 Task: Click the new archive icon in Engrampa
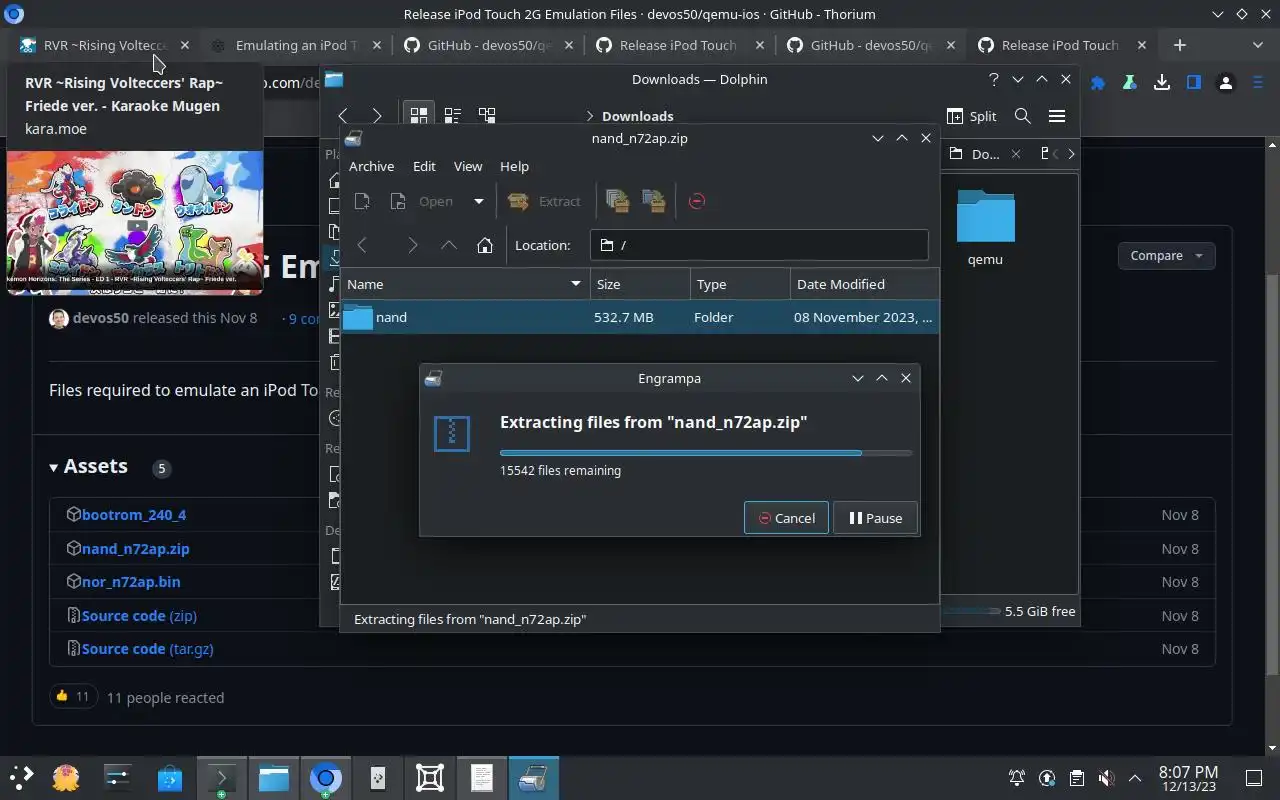pyautogui.click(x=362, y=201)
